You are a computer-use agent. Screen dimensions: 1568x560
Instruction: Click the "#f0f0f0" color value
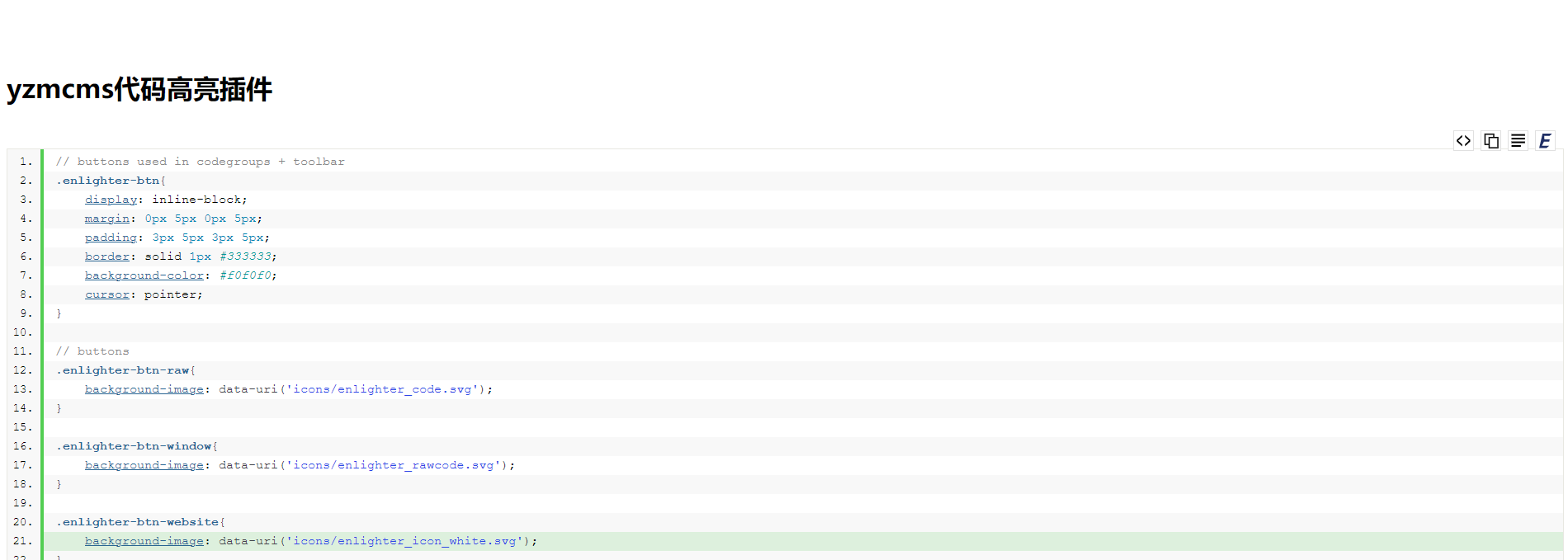click(x=245, y=275)
